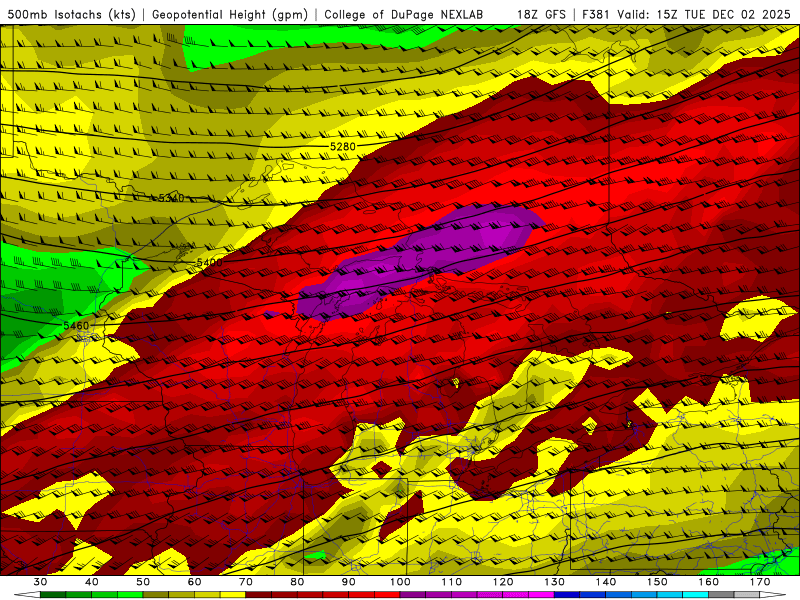
Task: Click the 60 value on the color scale
Action: pos(194,582)
